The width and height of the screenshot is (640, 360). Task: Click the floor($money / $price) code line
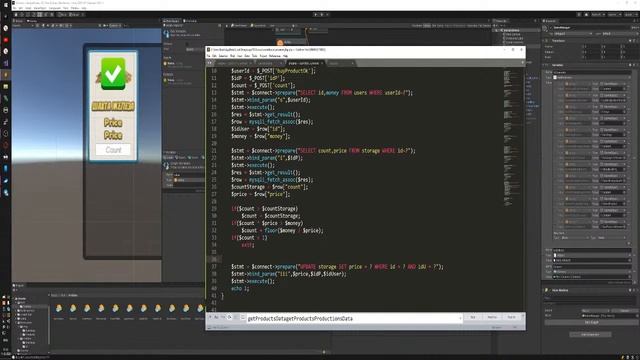[282, 230]
